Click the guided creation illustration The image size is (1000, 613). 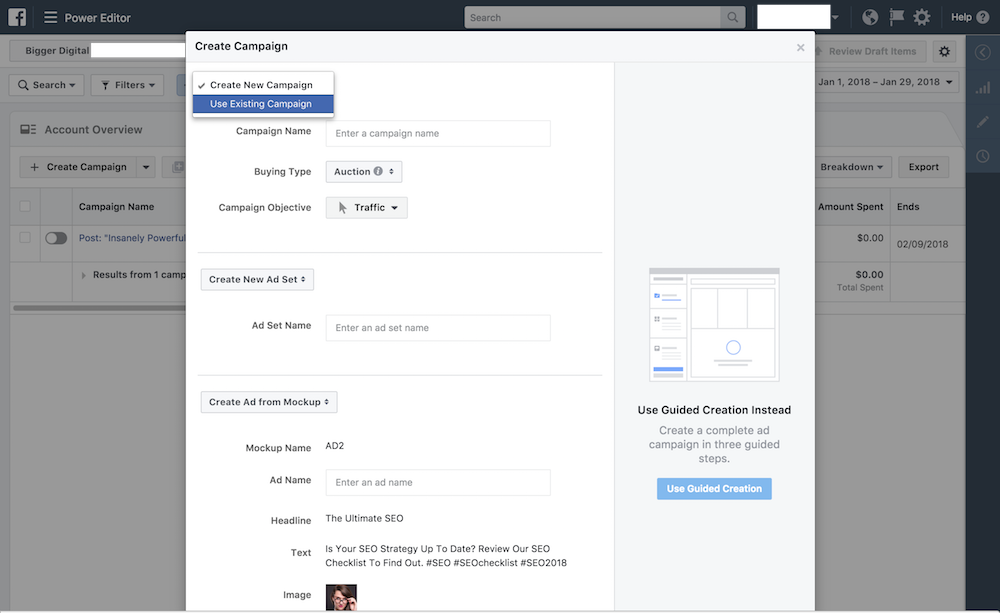click(x=714, y=325)
